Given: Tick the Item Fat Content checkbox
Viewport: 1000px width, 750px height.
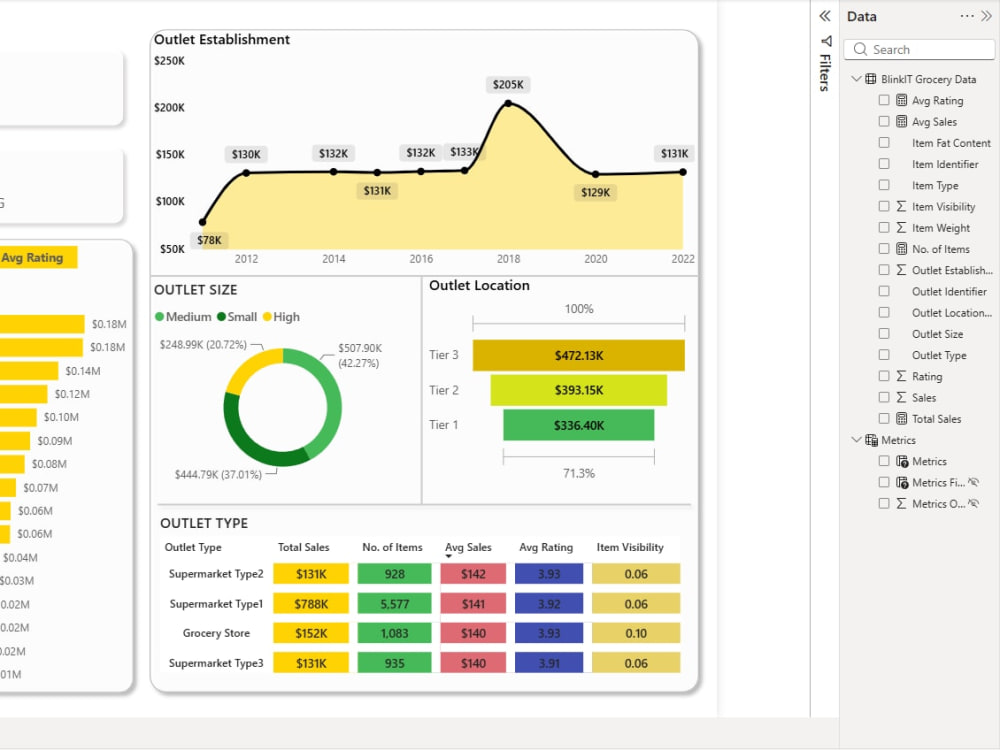Looking at the screenshot, I should click(x=884, y=143).
